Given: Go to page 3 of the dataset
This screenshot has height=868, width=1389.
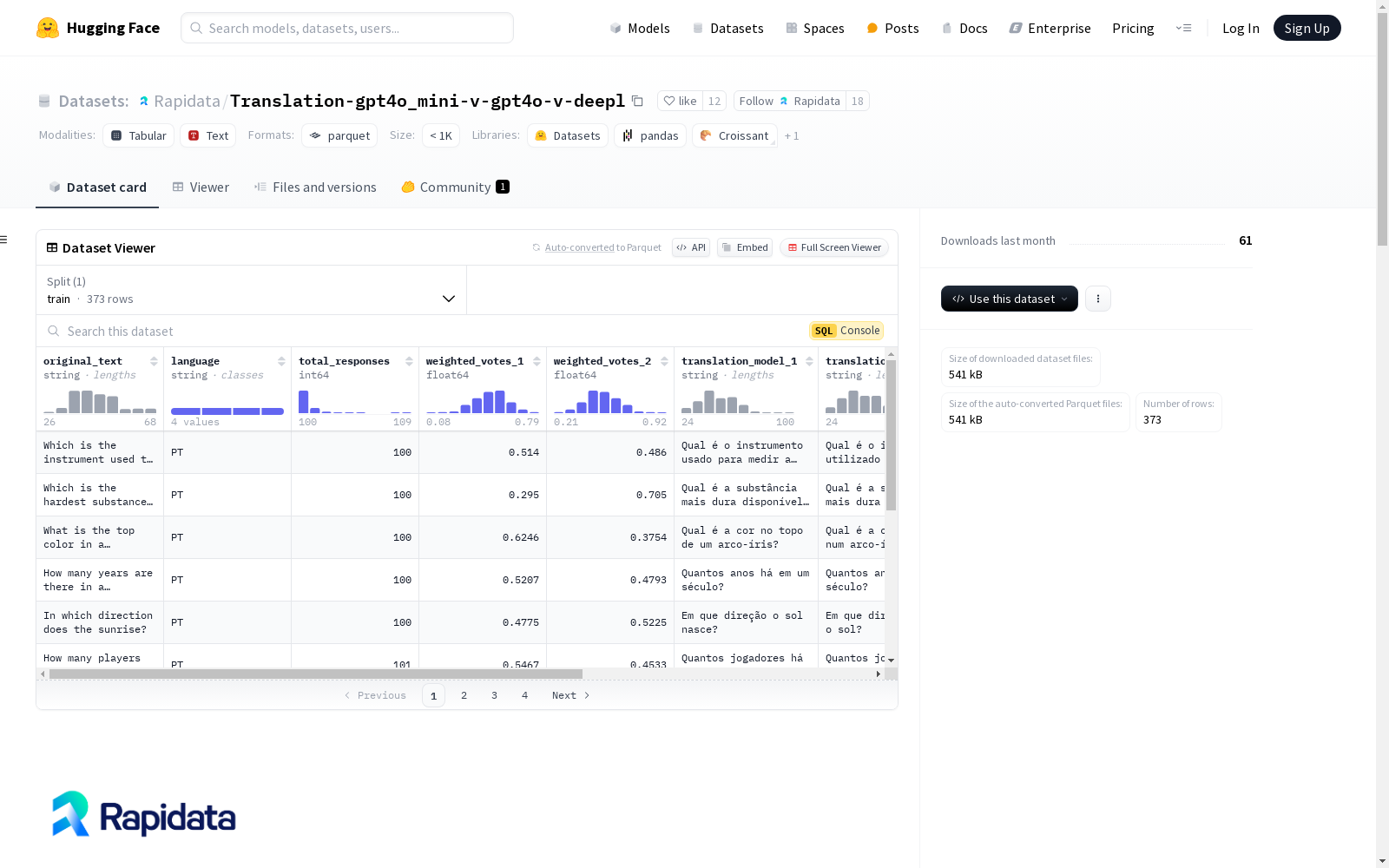Looking at the screenshot, I should [495, 695].
